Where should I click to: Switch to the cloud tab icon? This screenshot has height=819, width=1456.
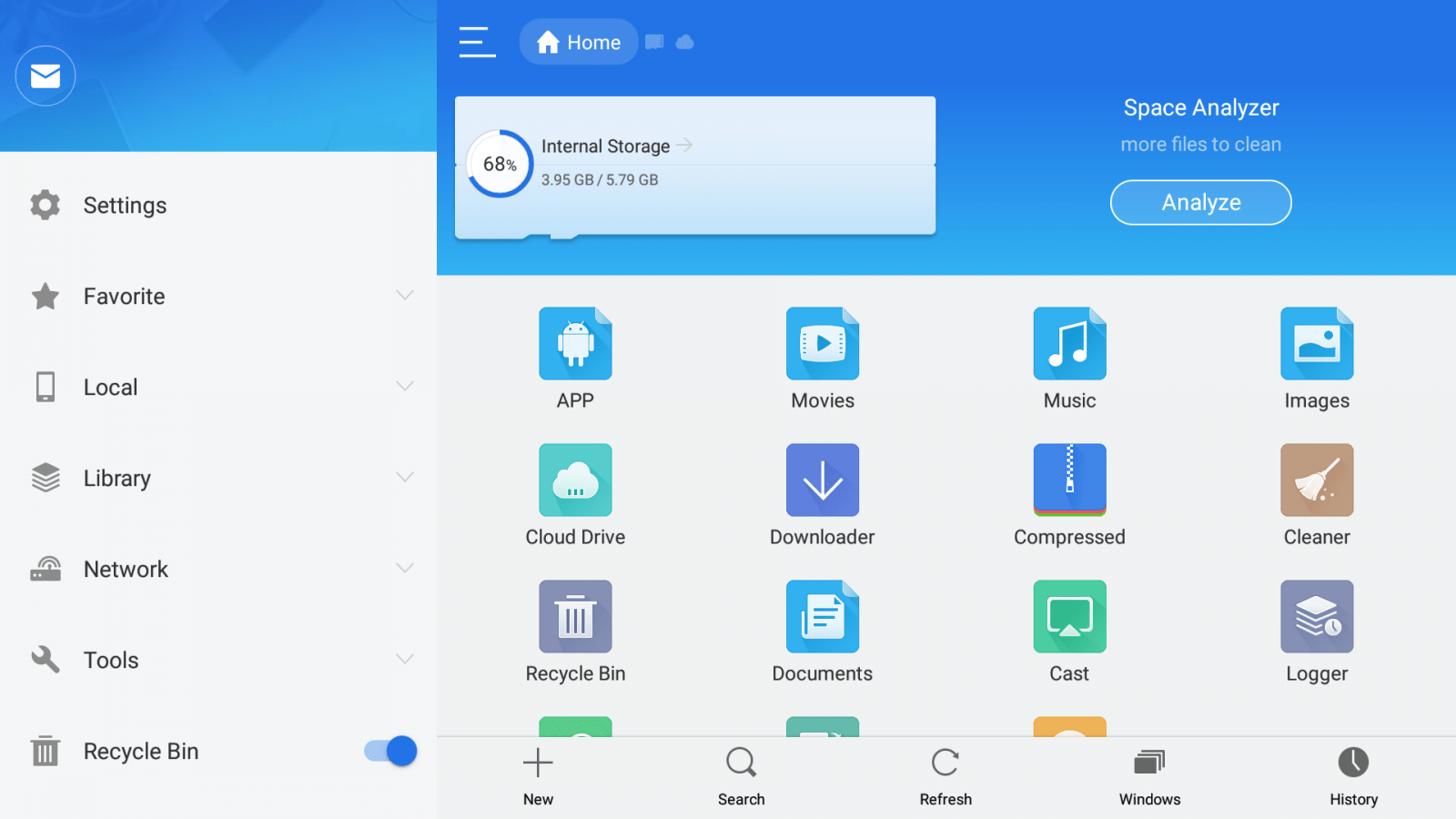[685, 42]
